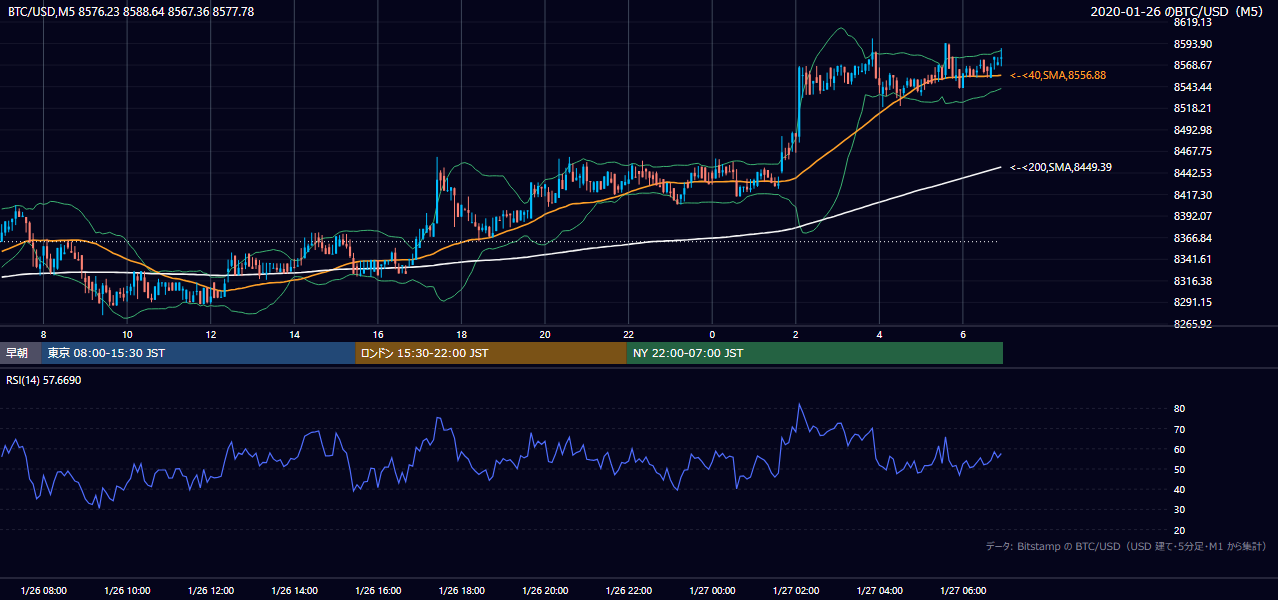This screenshot has height=600, width=1278.
Task: Select the 40 SMA label 8556.88
Action: (1058, 75)
